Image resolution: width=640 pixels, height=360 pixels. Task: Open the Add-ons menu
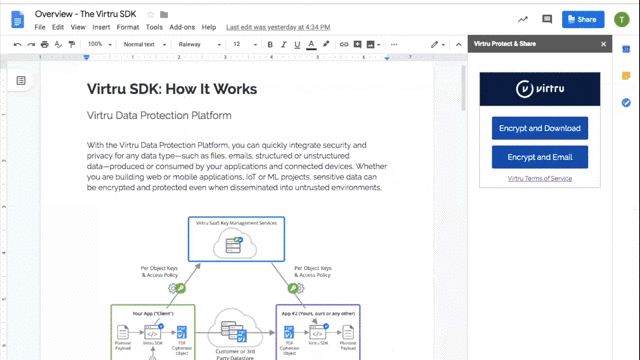pos(182,27)
